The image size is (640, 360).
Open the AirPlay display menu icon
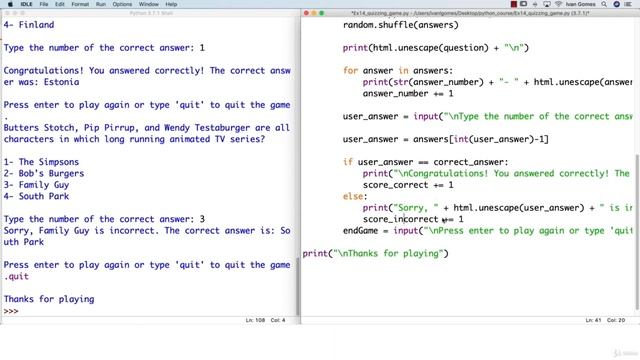(x=547, y=4)
